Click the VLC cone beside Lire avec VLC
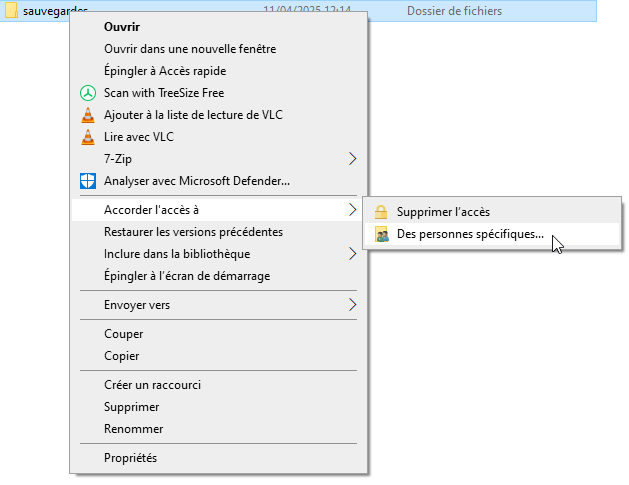Image resolution: width=629 pixels, height=485 pixels. pos(88,137)
